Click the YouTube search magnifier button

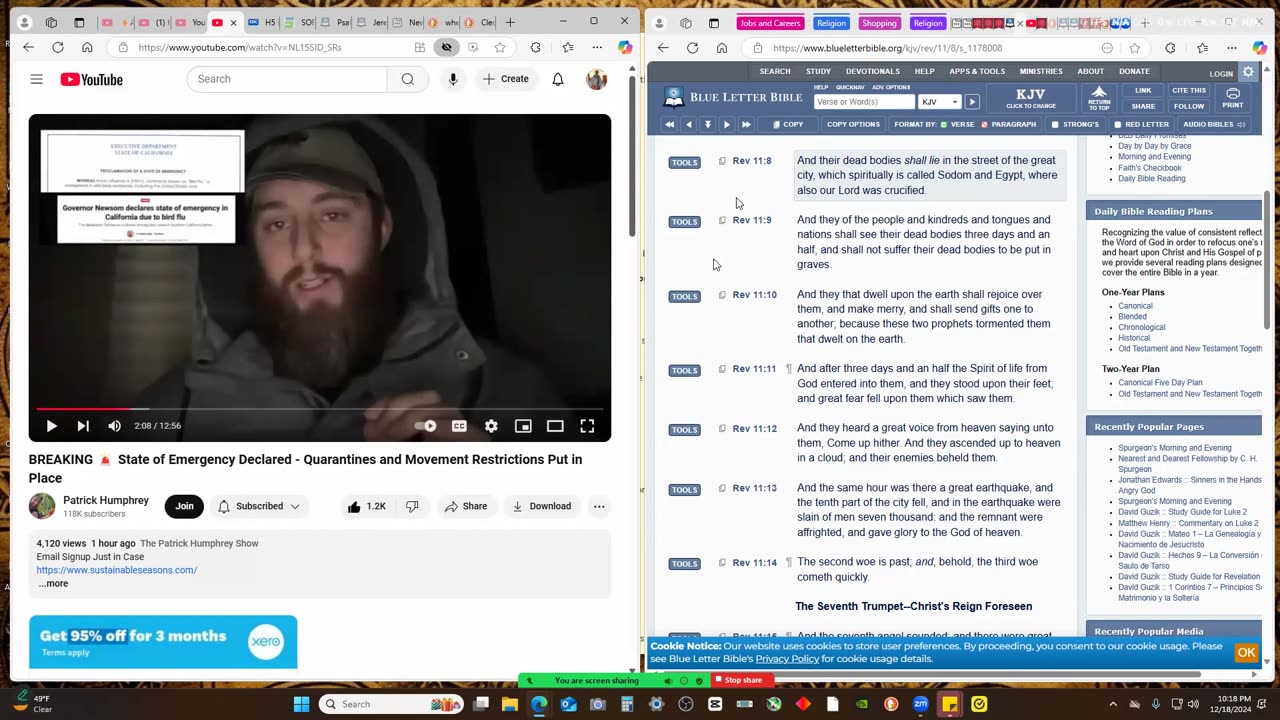tap(407, 79)
